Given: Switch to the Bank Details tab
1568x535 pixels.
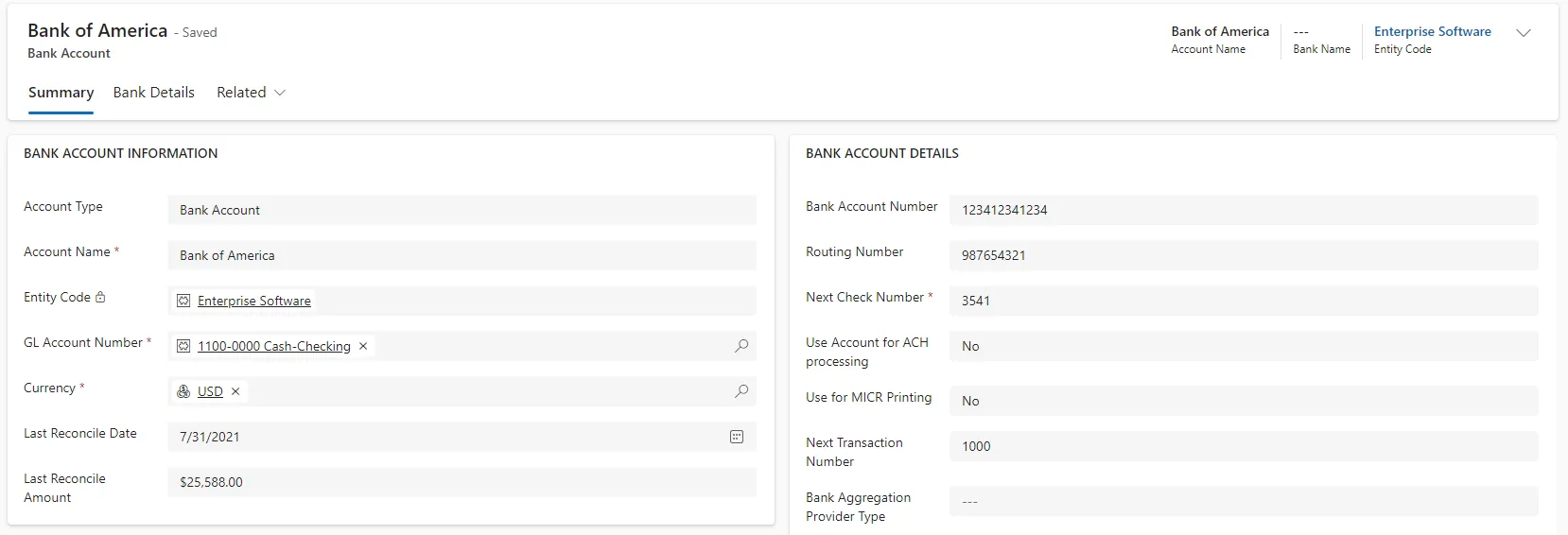Looking at the screenshot, I should pyautogui.click(x=154, y=93).
